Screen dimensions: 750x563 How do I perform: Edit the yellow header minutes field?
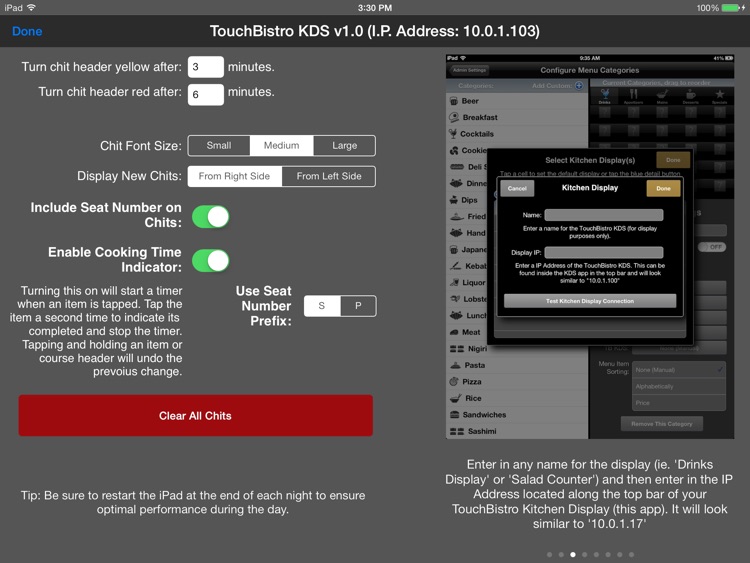click(206, 67)
